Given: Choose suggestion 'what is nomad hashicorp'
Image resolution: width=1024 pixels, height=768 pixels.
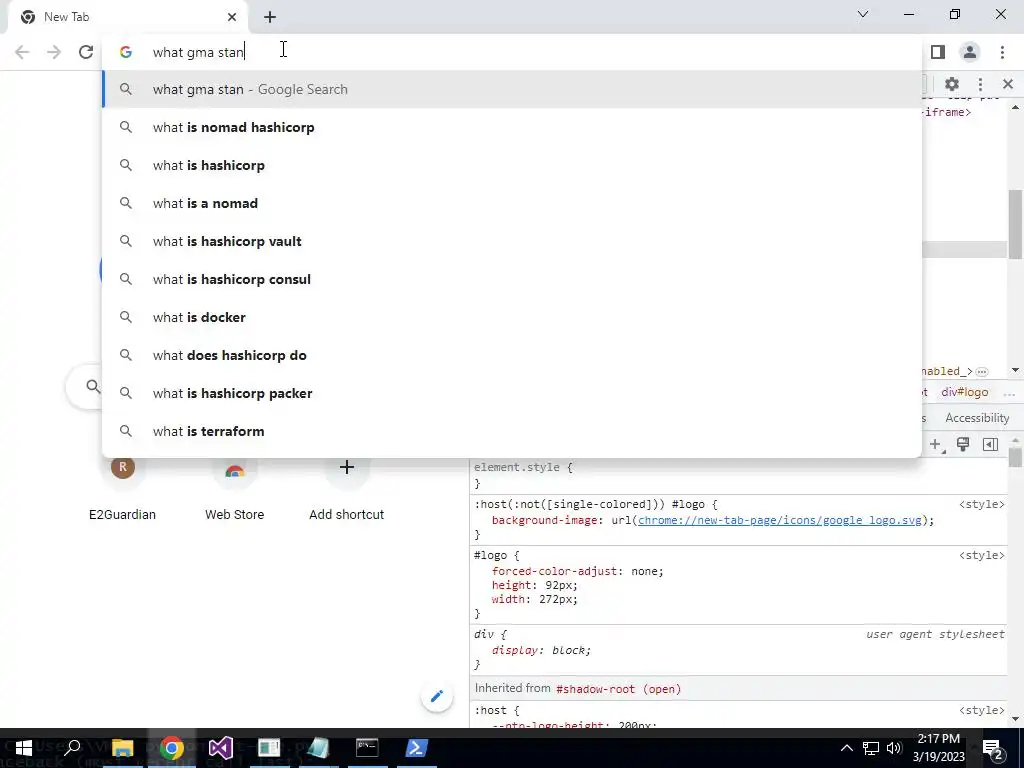Looking at the screenshot, I should [512, 127].
